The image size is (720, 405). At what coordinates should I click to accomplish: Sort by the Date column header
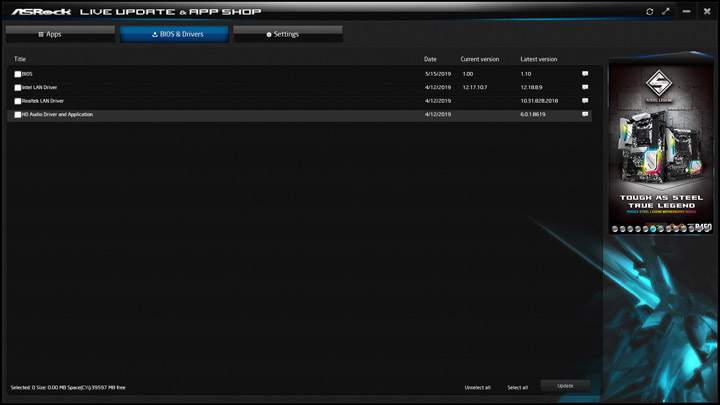pos(430,59)
